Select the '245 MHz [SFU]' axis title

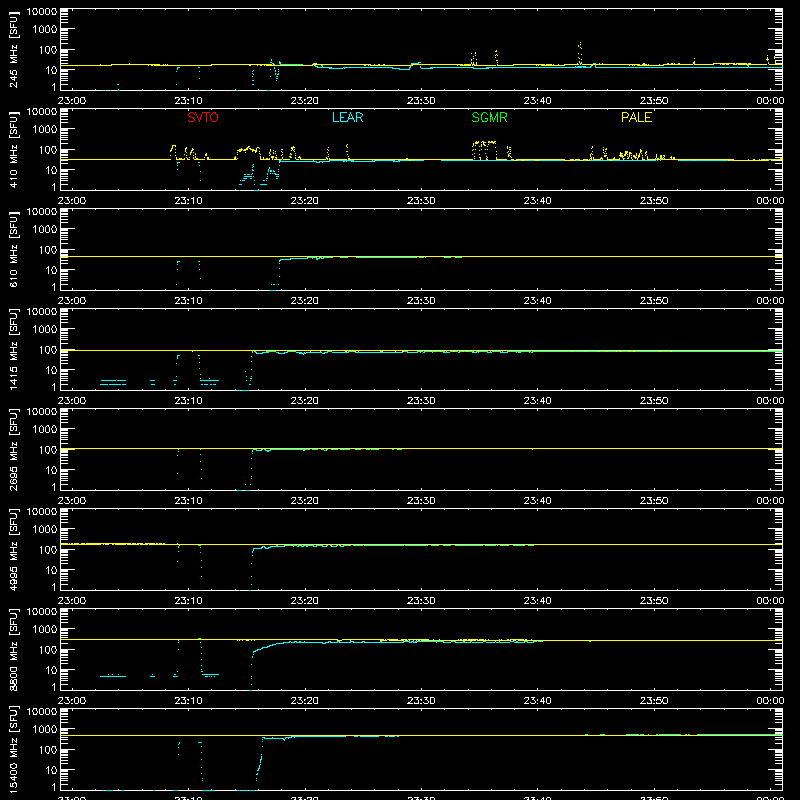pos(14,49)
